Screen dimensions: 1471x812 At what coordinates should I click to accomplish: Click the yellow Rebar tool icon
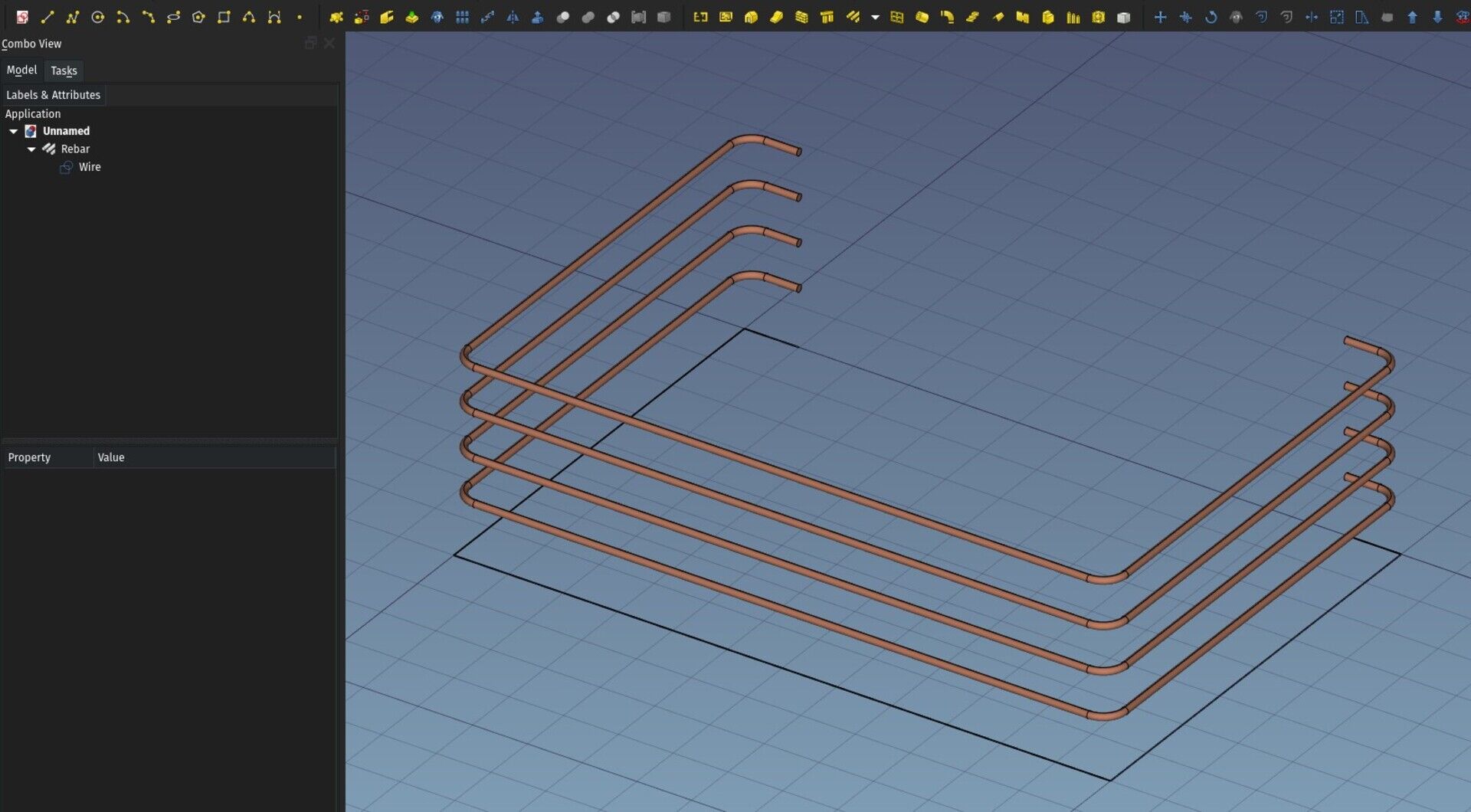853,17
